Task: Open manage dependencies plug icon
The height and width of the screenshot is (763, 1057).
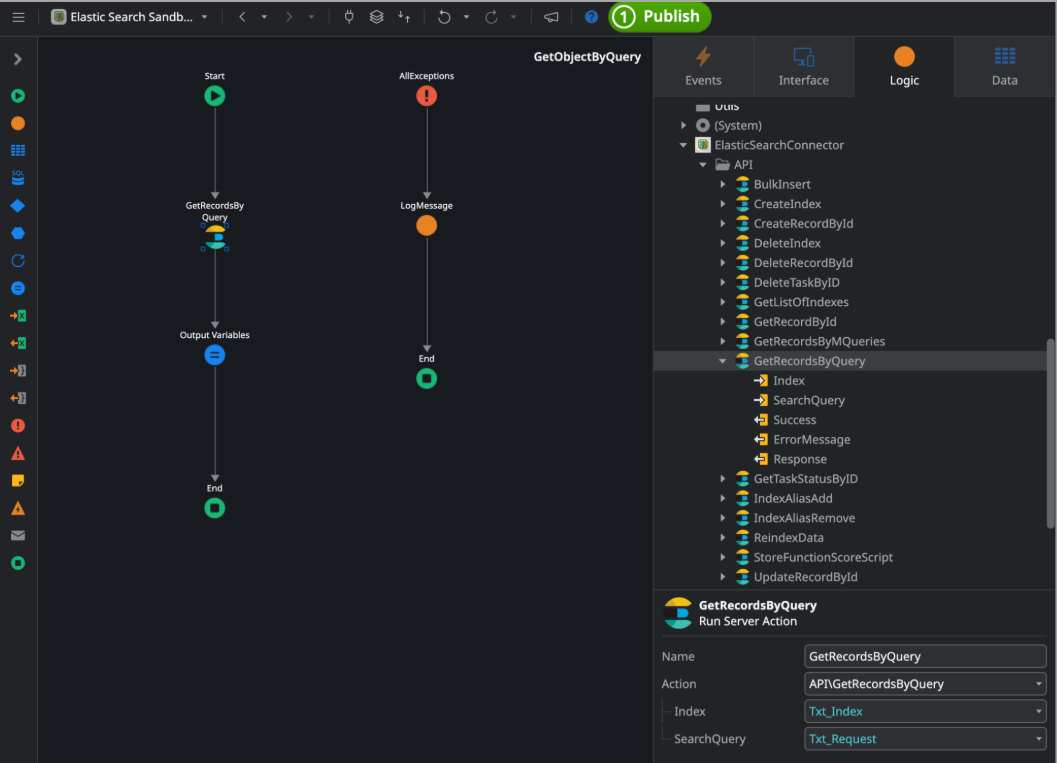Action: tap(349, 17)
